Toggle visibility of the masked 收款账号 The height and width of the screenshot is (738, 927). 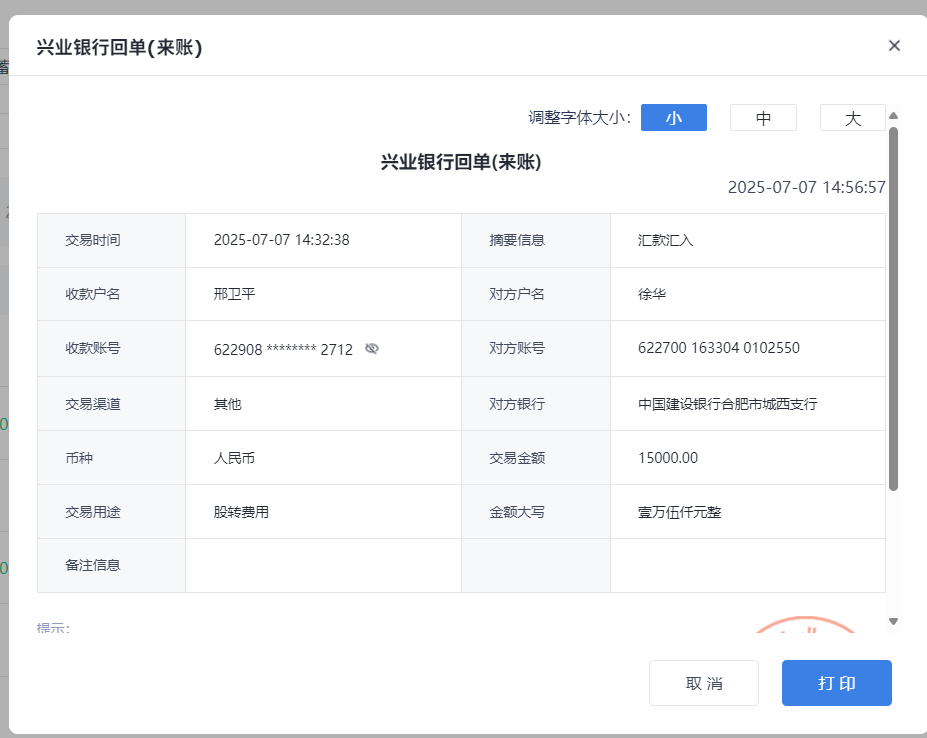point(372,349)
